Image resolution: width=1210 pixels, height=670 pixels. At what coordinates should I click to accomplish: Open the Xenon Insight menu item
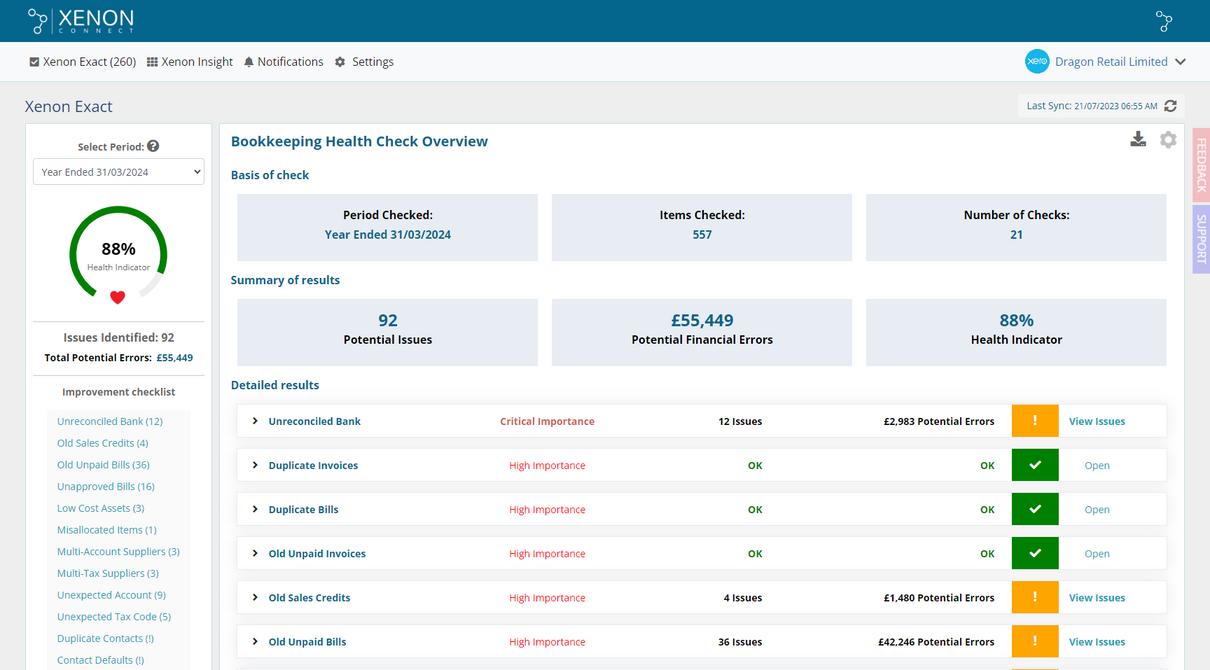point(190,62)
